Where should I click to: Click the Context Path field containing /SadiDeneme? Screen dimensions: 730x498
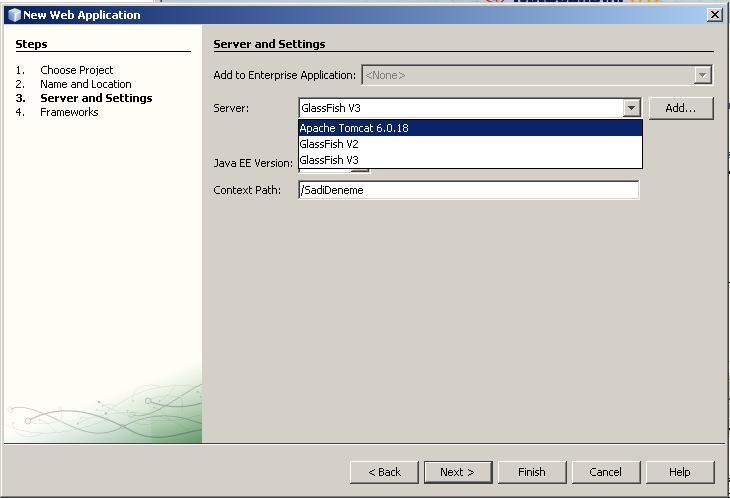click(x=469, y=190)
